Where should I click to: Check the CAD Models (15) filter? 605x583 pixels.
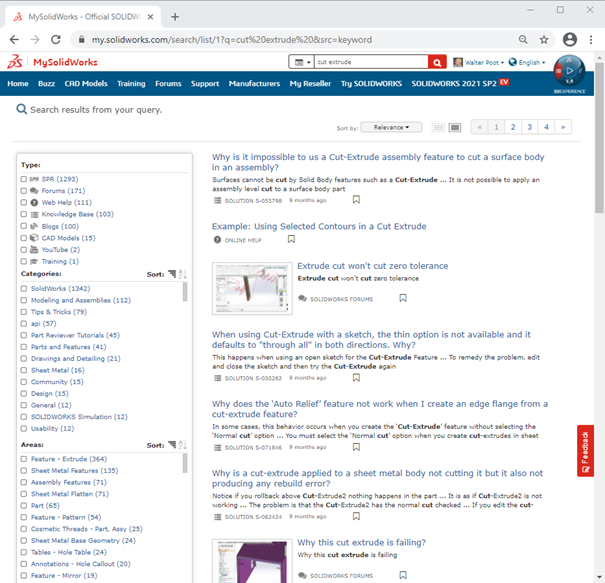(24, 238)
